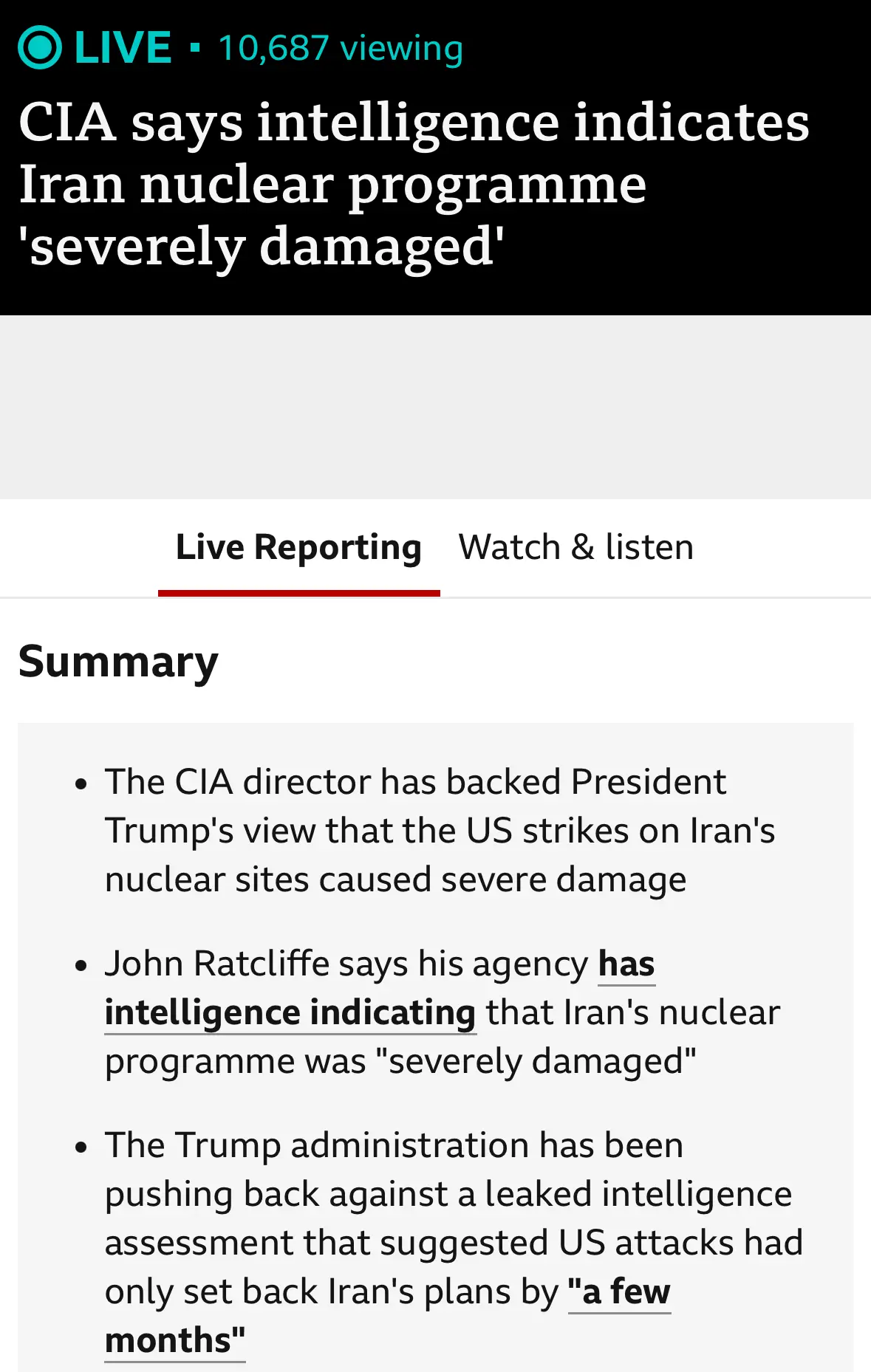Screen dimensions: 871x1372
Task: Click the red underline beneath Live Reporting
Action: pos(298,593)
